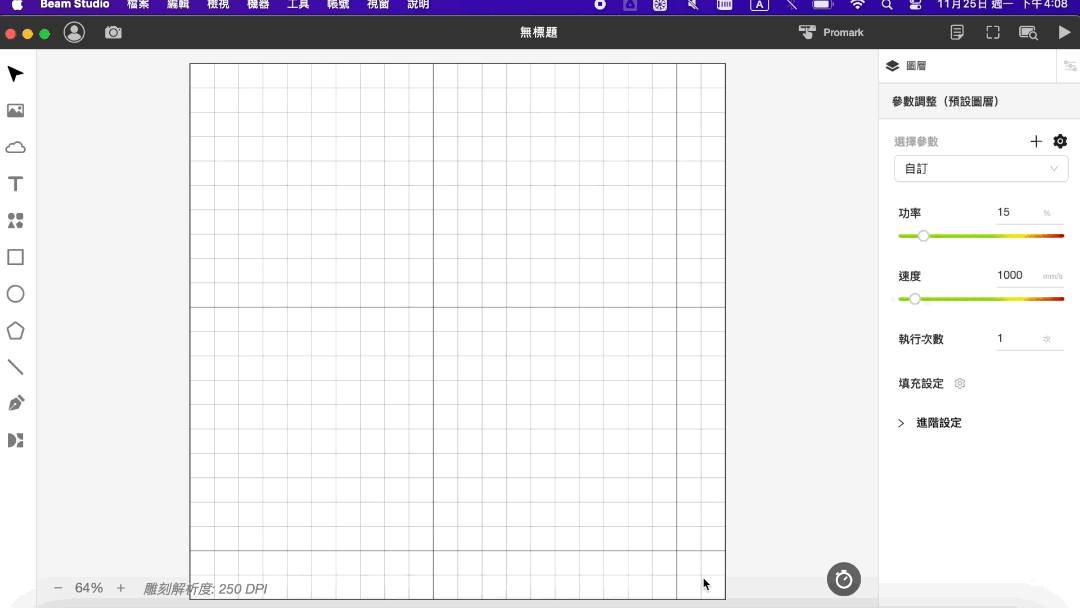Open the 帳號 menu
Image resolution: width=1080 pixels, height=608 pixels.
(338, 4)
